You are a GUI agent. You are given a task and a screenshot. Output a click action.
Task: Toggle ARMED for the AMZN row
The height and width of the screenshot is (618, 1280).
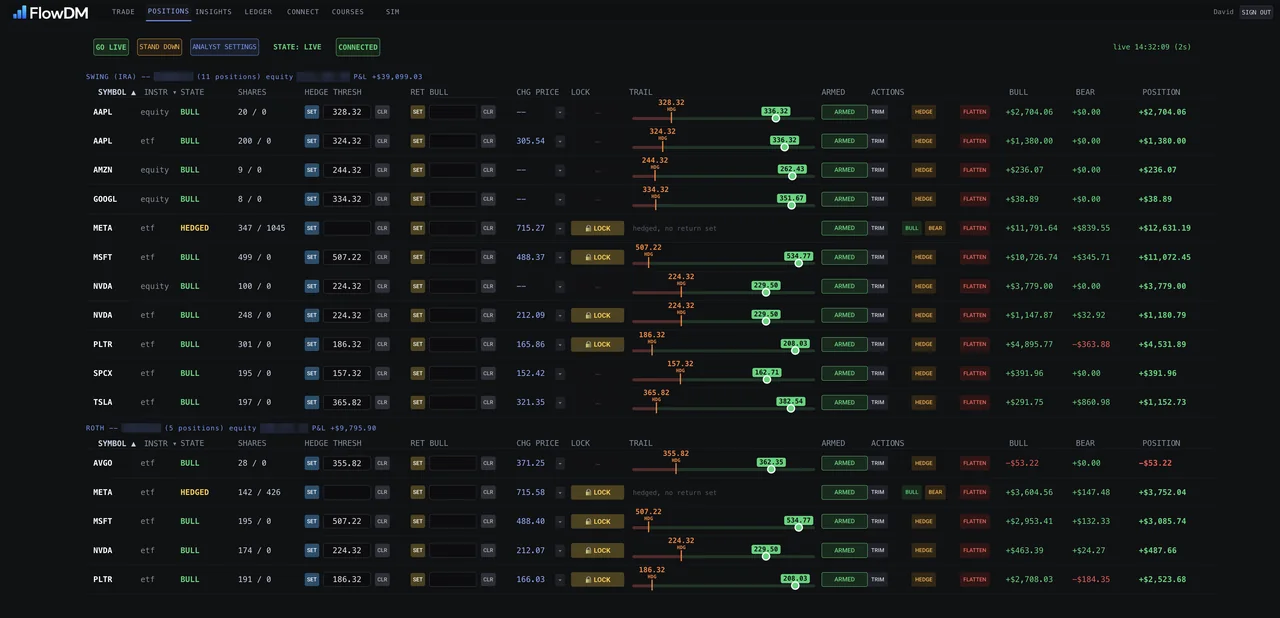click(844, 170)
